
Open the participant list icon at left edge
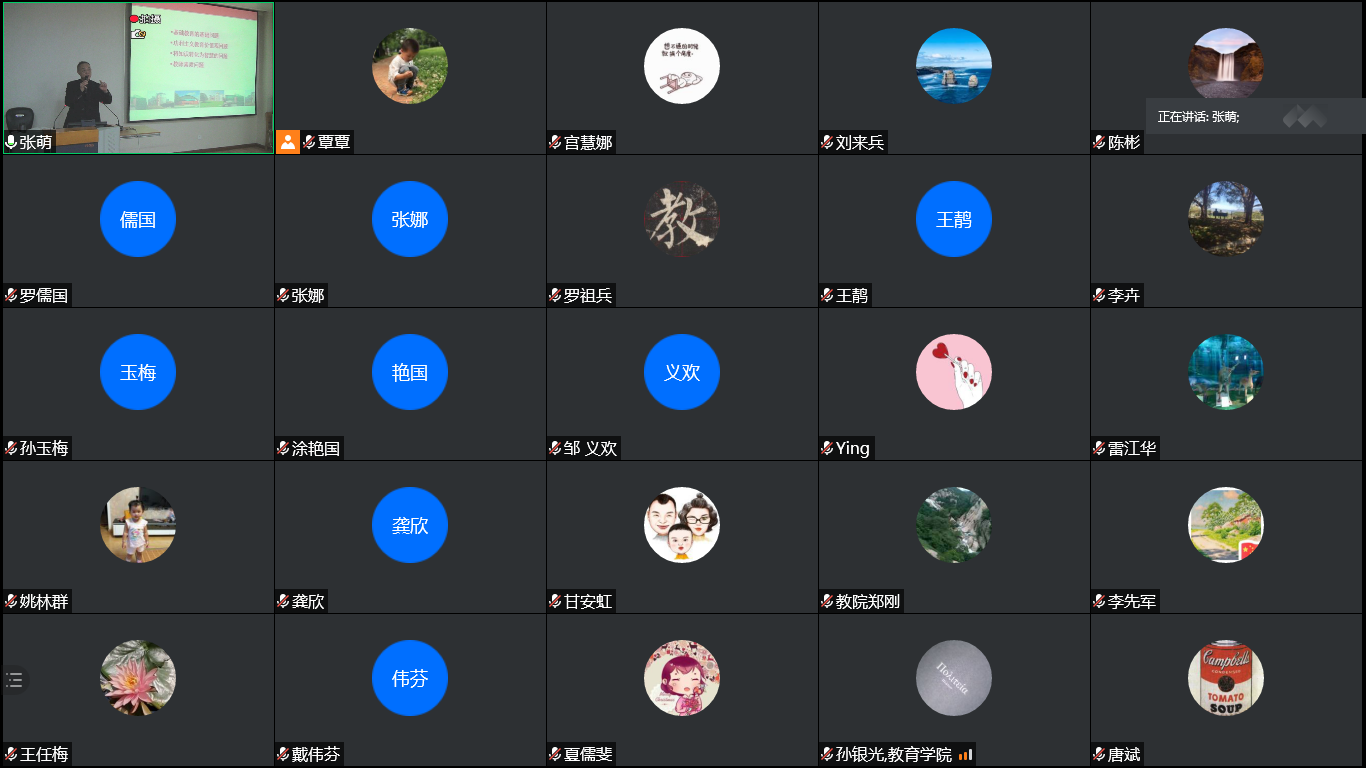click(14, 680)
